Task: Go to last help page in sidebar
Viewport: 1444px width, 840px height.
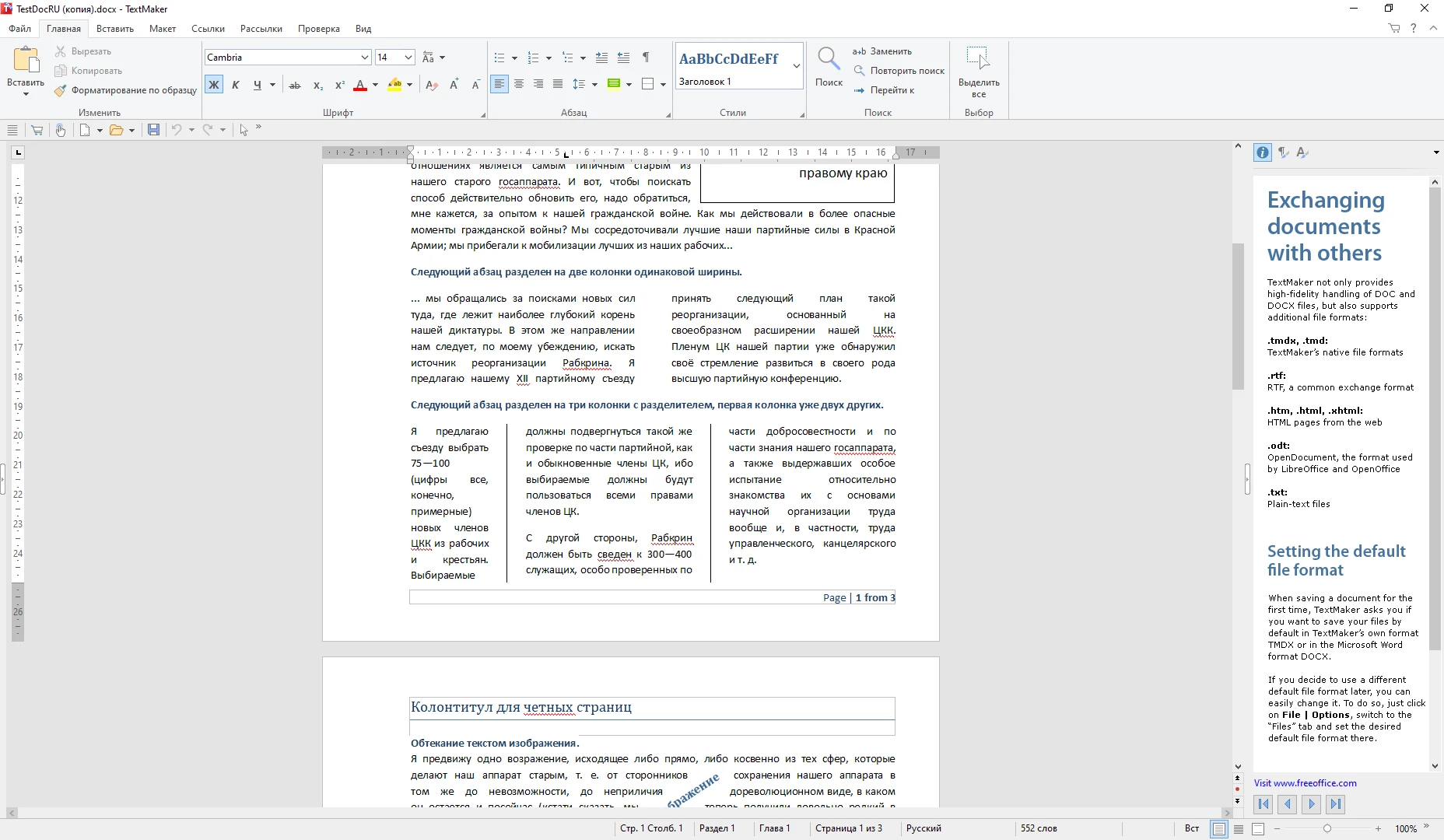Action: [1336, 804]
